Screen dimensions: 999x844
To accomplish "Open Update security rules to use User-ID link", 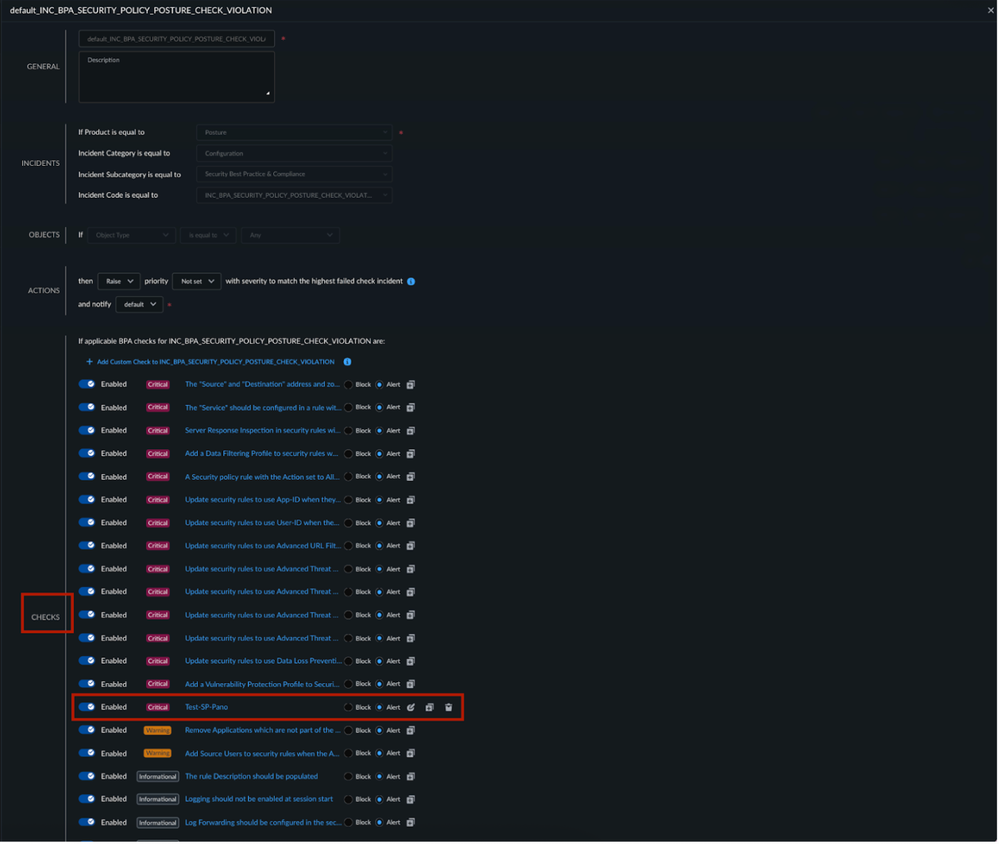I will tap(262, 522).
